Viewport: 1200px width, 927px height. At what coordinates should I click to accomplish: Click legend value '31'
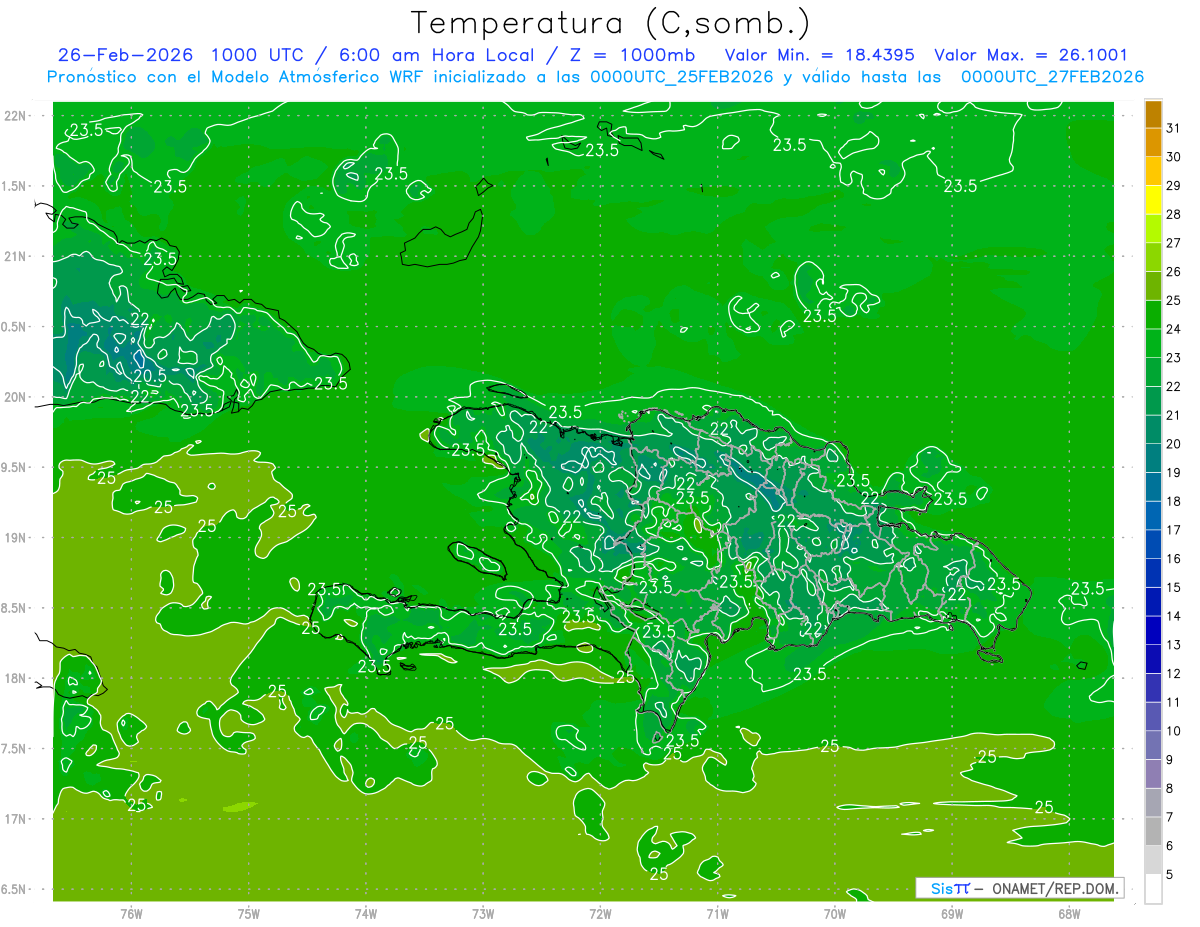(x=1174, y=128)
